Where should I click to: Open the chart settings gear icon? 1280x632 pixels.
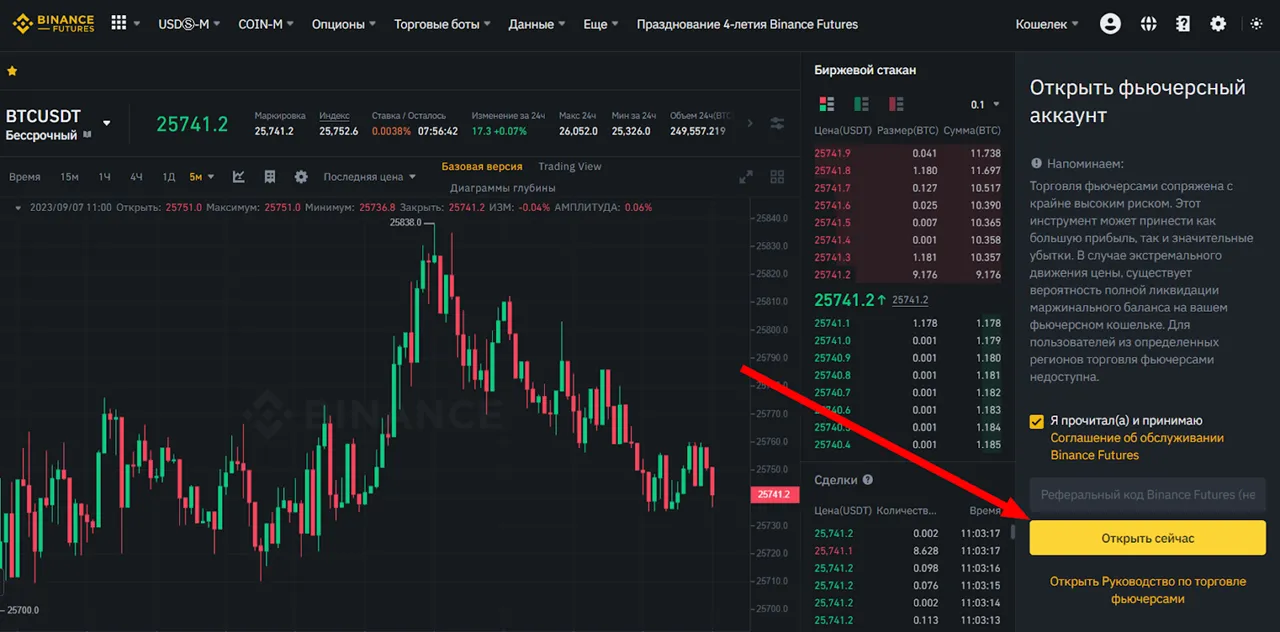[301, 177]
